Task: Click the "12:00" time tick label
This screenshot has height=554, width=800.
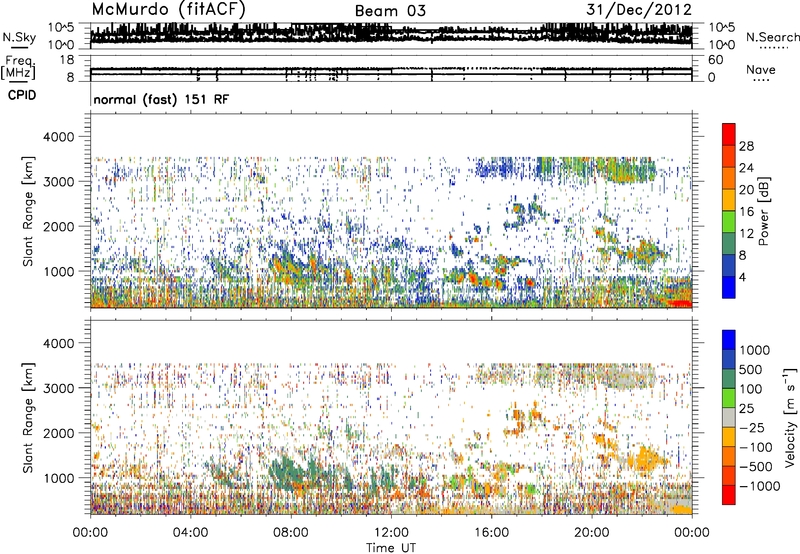Action: click(x=391, y=533)
